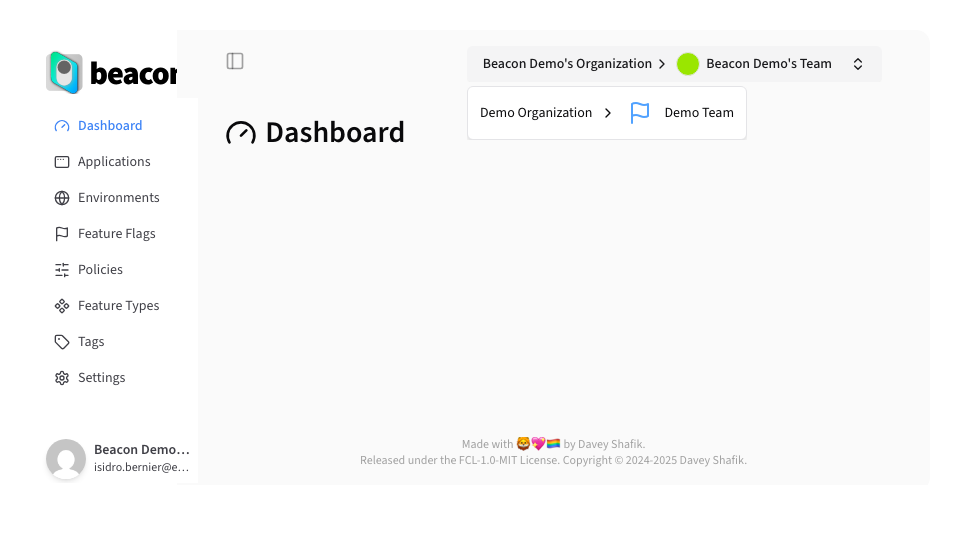The image size is (972, 533).
Task: Click the Feature Types shapes icon
Action: (x=62, y=306)
